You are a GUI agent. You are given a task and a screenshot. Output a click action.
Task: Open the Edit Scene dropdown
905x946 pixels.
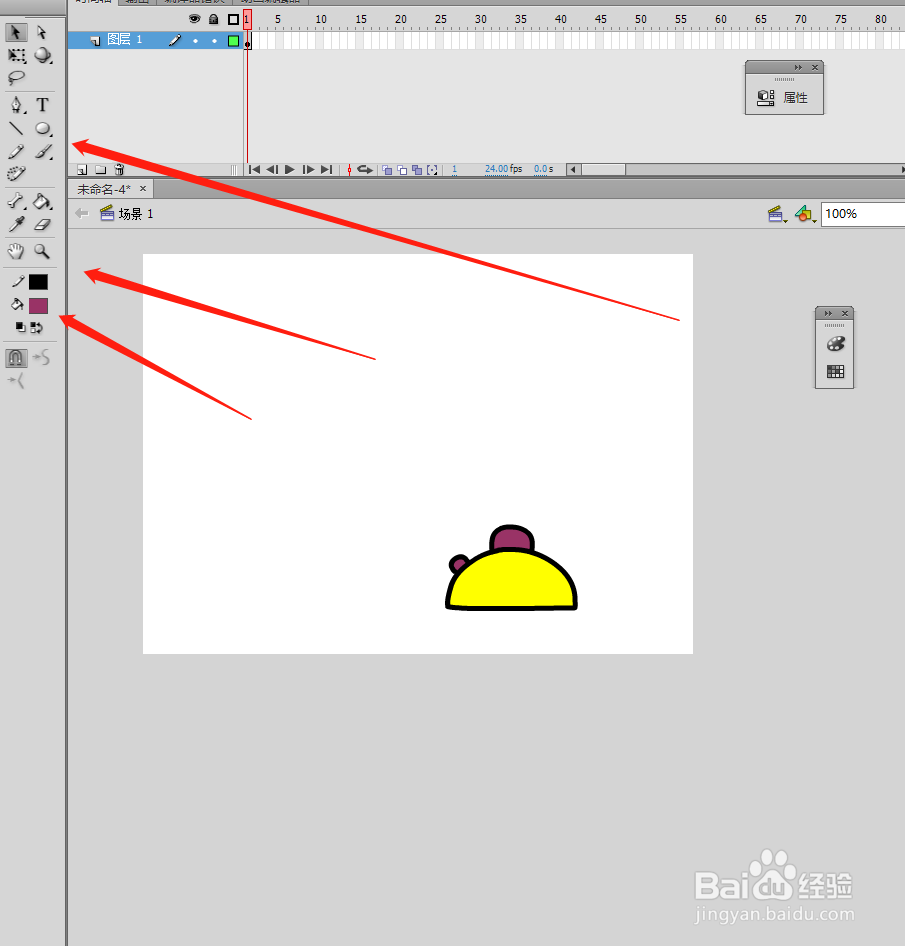[x=777, y=214]
